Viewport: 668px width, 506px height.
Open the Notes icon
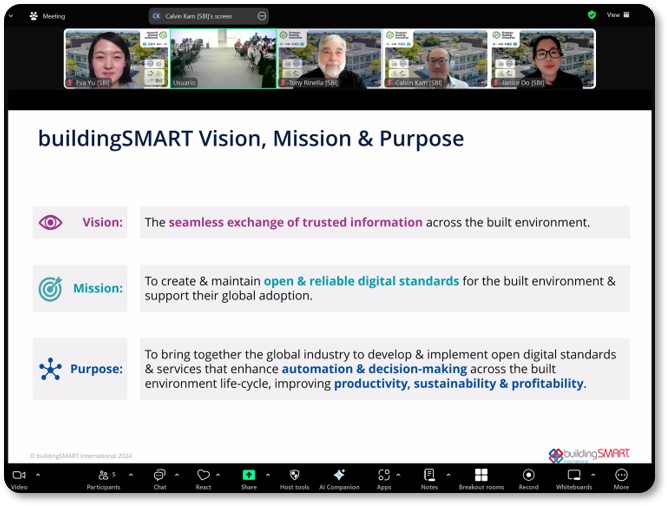point(429,474)
